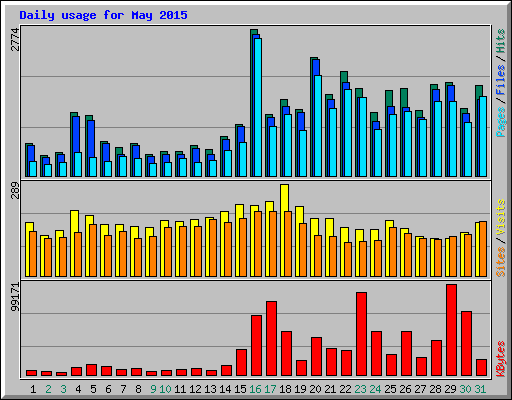Click day label 26 on the x-axis
The image size is (512, 400).
tap(405, 389)
